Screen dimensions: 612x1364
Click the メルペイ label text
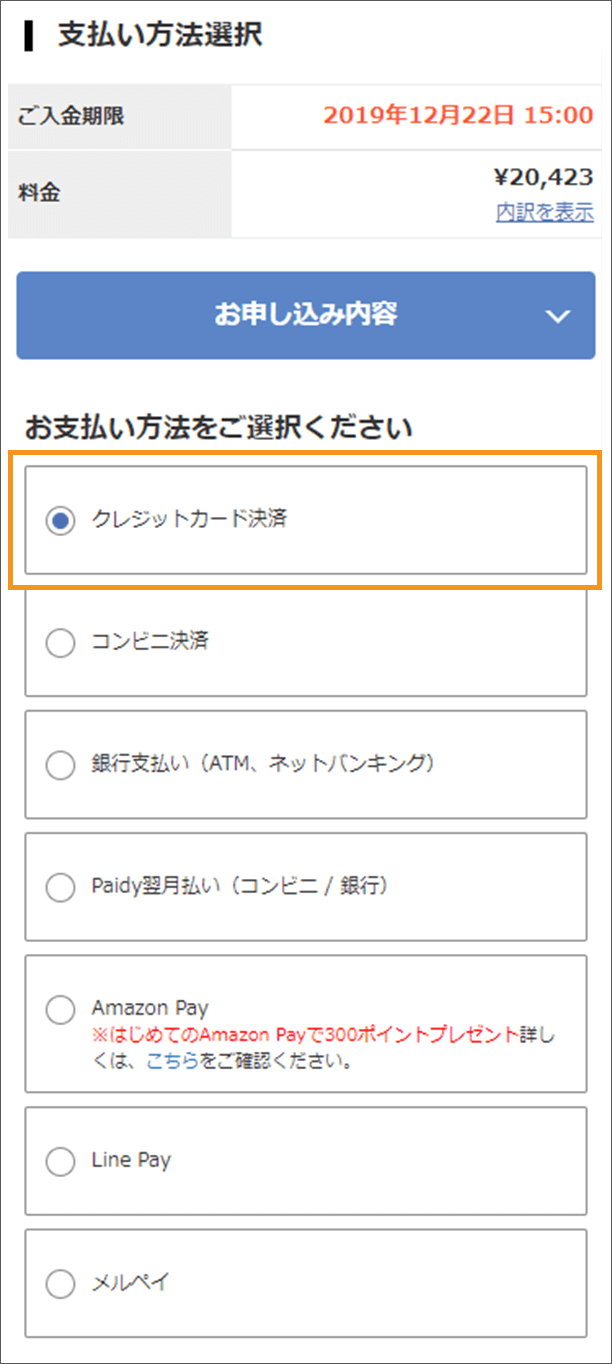pyautogui.click(x=130, y=1283)
